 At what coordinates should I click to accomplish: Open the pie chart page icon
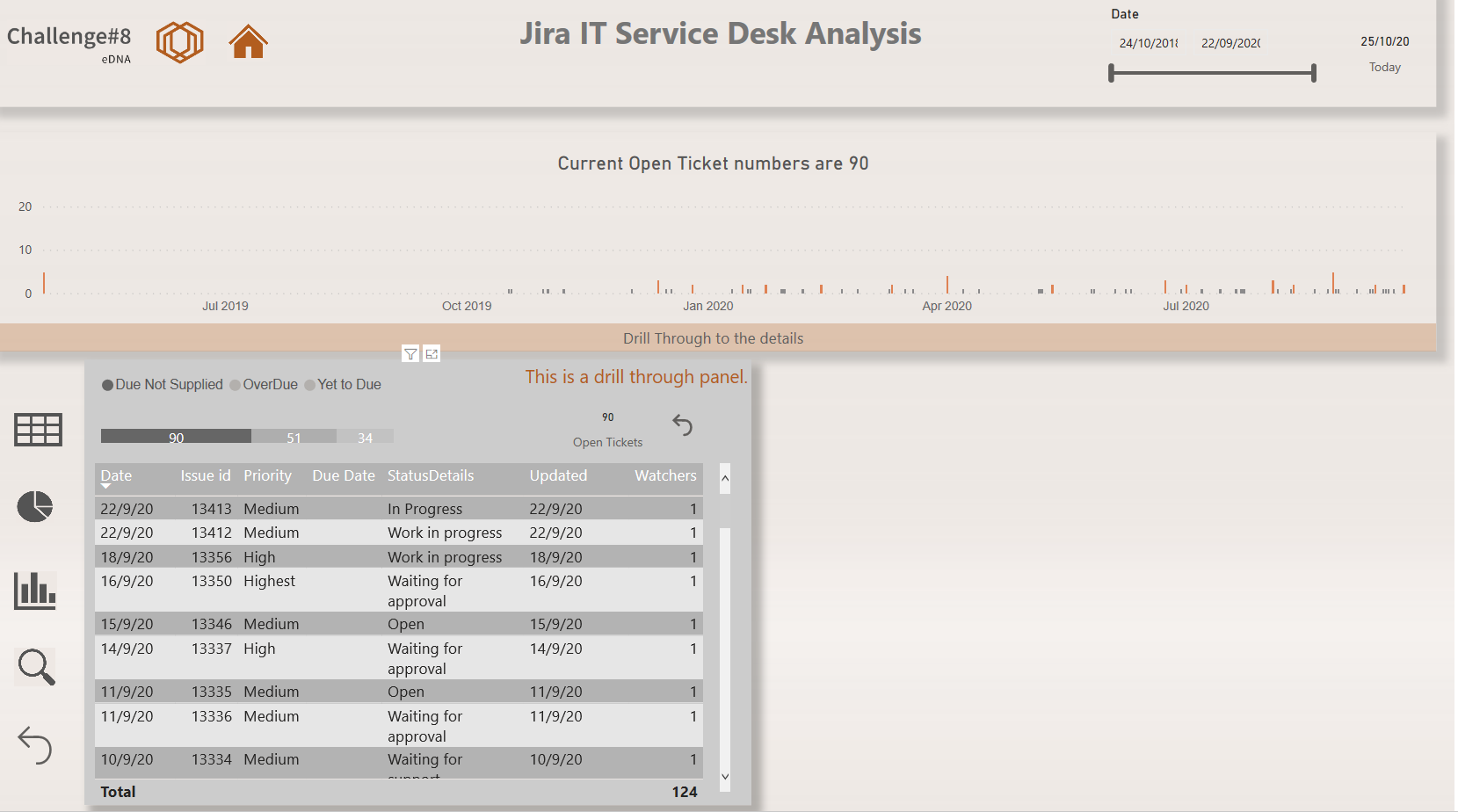(35, 506)
